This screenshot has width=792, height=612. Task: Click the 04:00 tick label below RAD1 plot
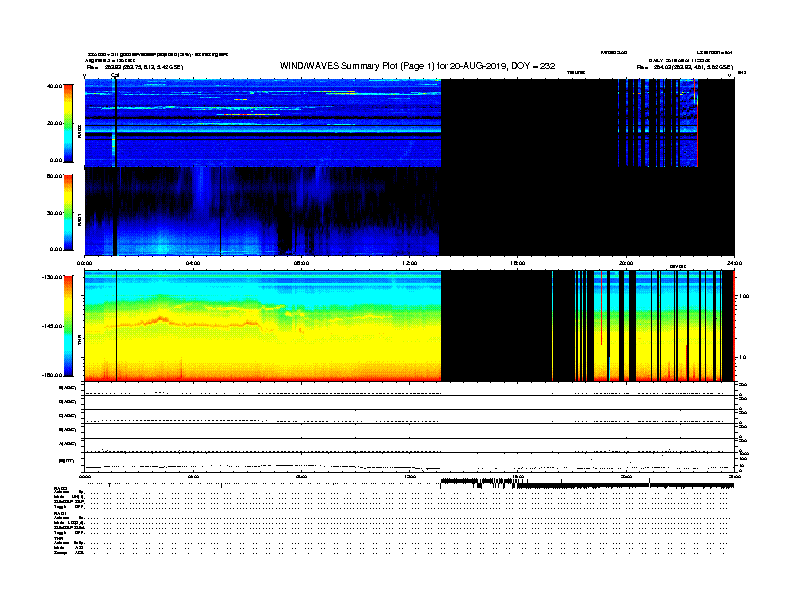[193, 263]
